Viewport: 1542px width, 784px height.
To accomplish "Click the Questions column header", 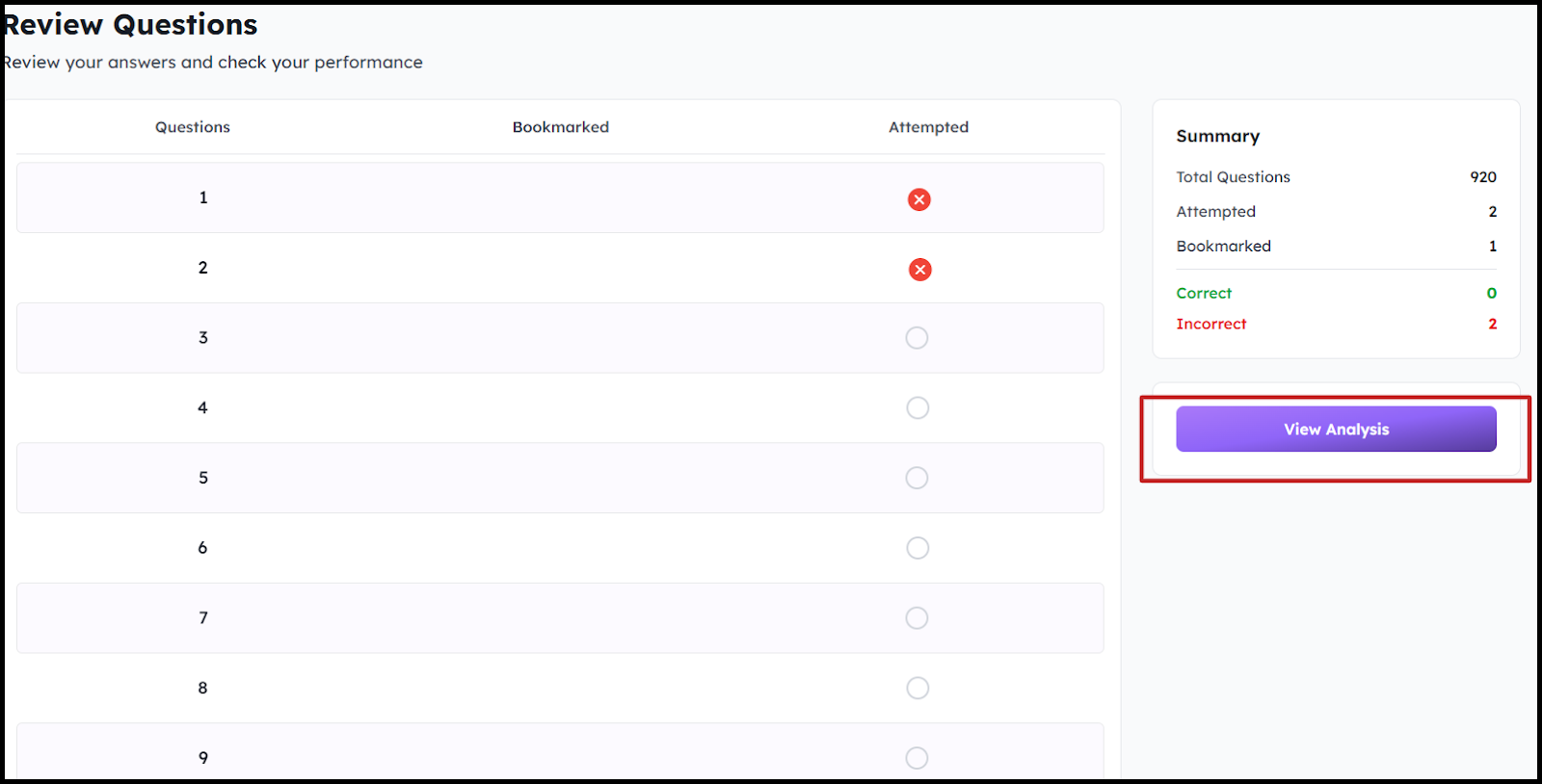I will point(193,127).
